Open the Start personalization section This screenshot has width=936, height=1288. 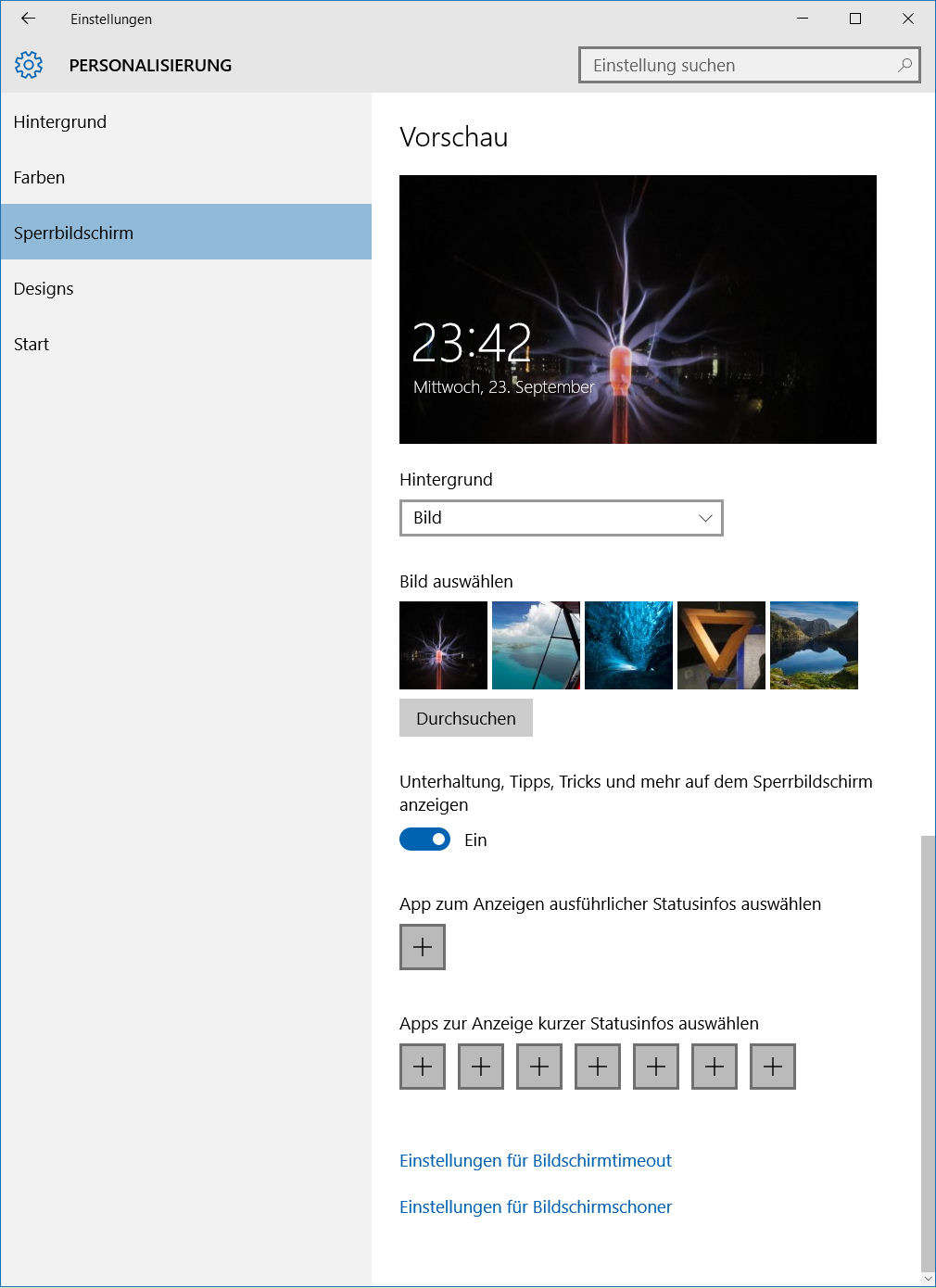[x=32, y=345]
